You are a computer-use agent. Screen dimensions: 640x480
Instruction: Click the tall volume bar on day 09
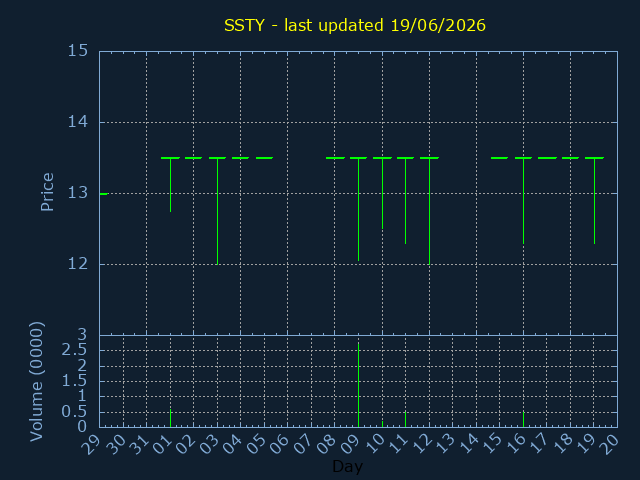pyautogui.click(x=358, y=385)
